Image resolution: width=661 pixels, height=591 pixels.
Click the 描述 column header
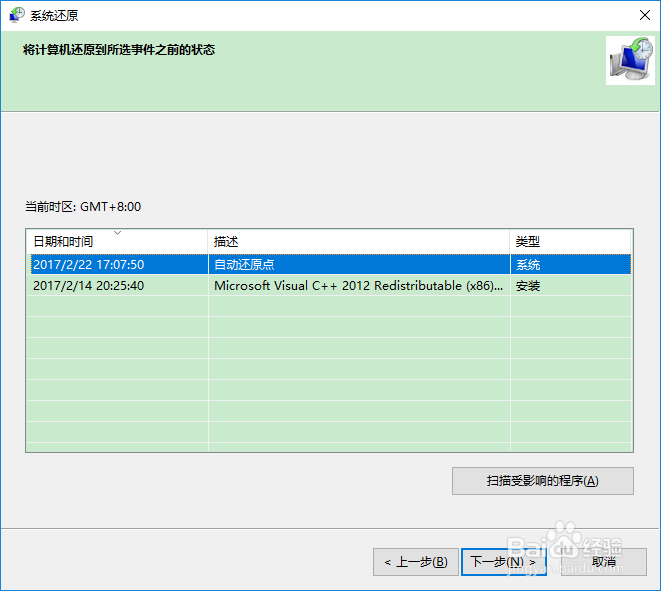(x=359, y=242)
